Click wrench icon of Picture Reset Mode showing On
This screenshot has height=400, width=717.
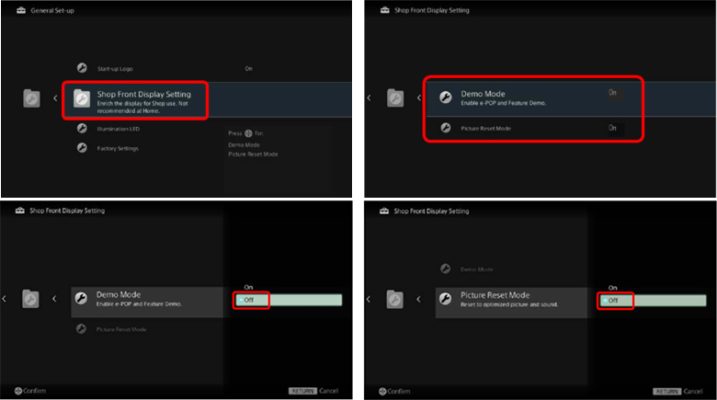pos(446,128)
